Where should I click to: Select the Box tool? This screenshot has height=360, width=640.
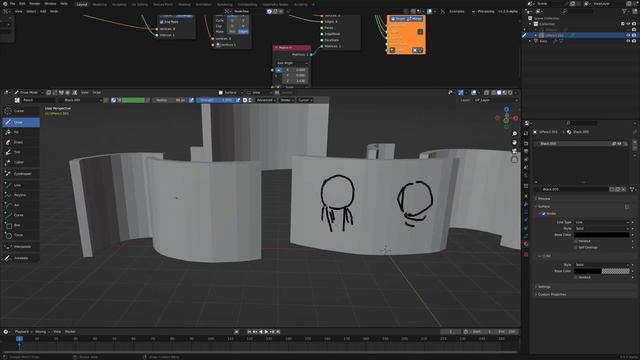click(x=21, y=225)
